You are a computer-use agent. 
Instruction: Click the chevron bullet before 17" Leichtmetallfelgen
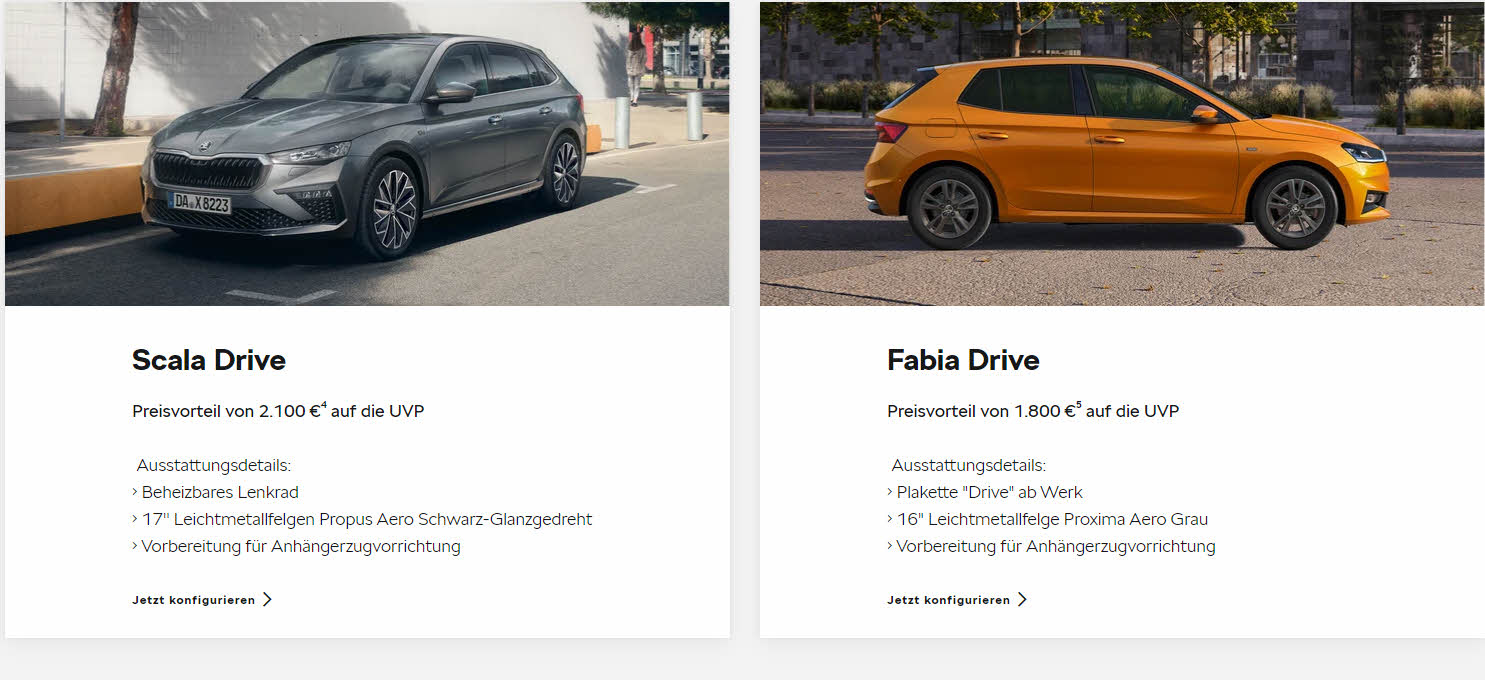click(x=135, y=519)
